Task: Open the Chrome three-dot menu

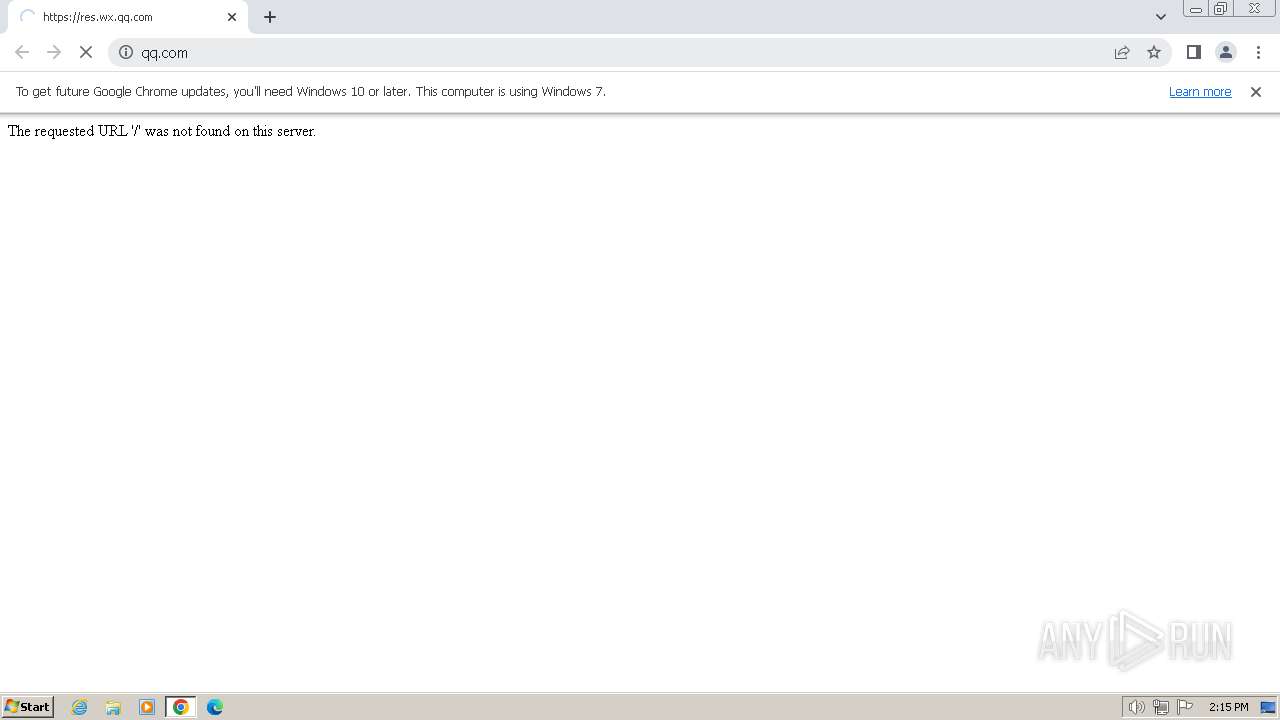Action: click(x=1258, y=52)
